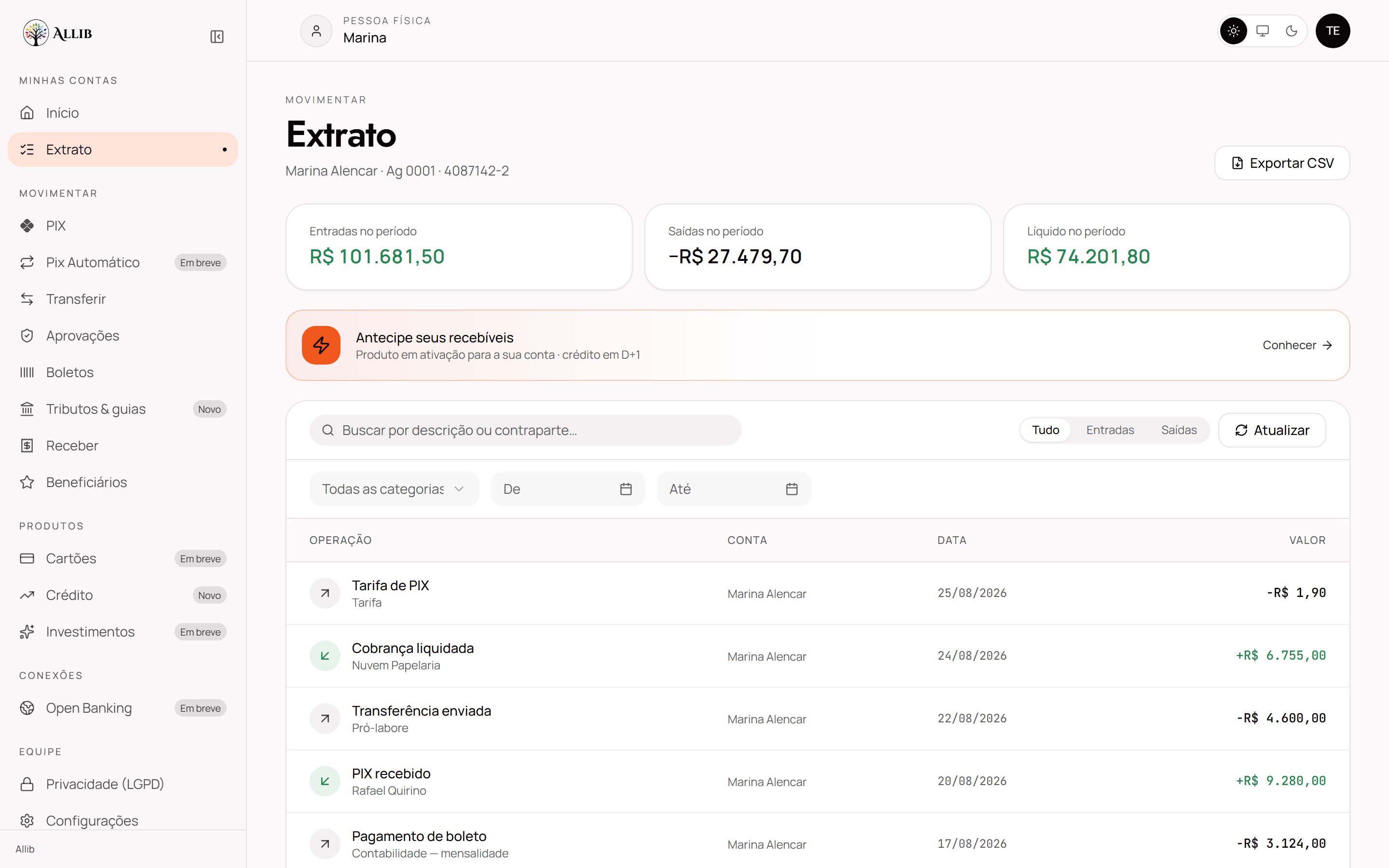Open Aprovações in the sidebar
Image resolution: width=1389 pixels, height=868 pixels.
(123, 336)
